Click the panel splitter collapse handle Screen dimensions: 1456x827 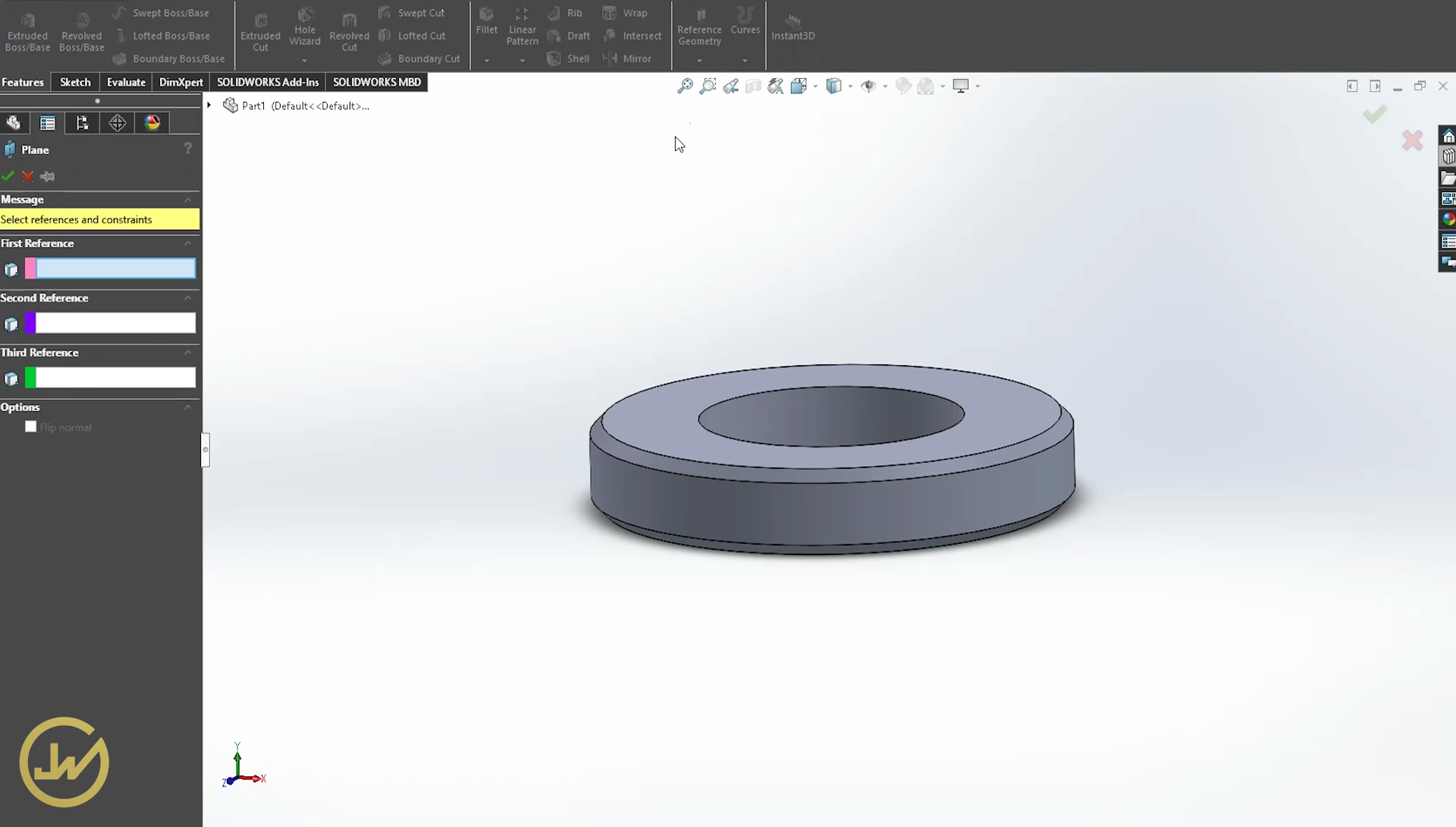[205, 450]
